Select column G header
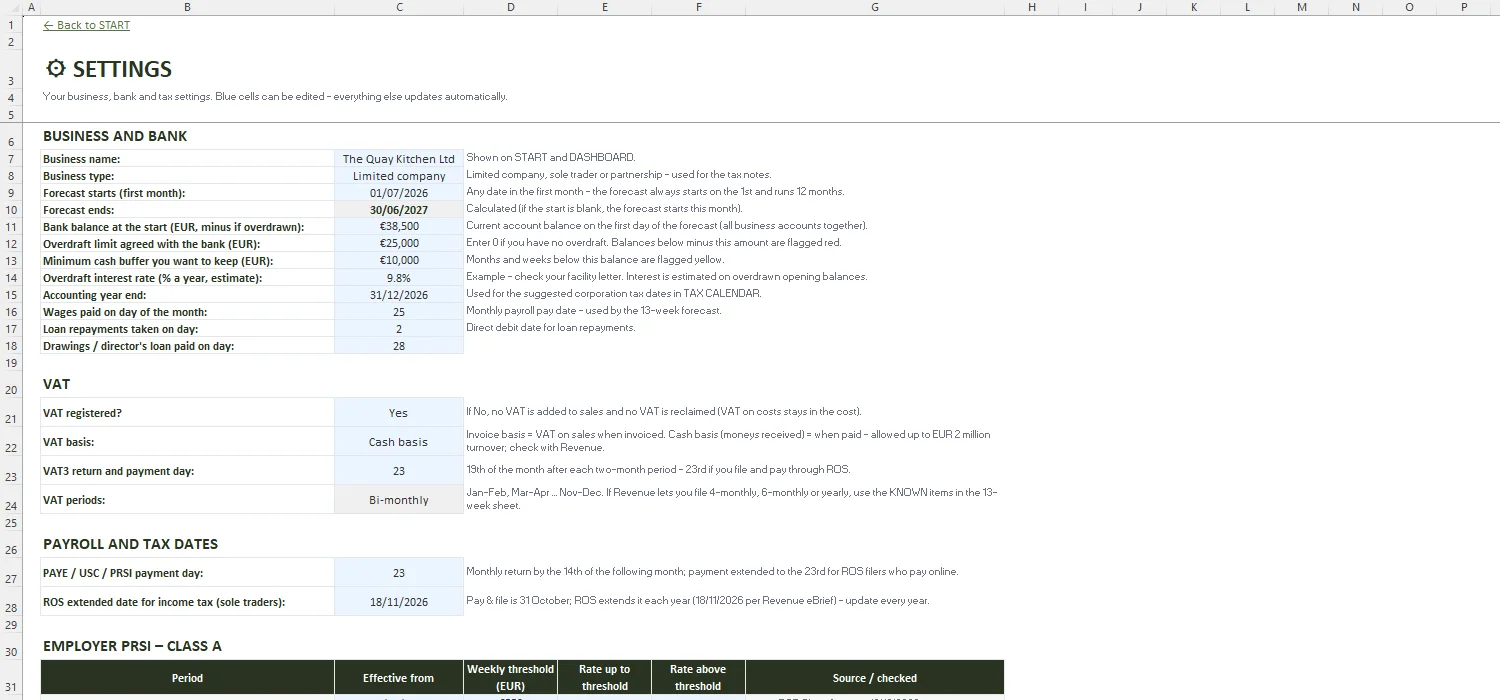1500x700 pixels. coord(875,7)
